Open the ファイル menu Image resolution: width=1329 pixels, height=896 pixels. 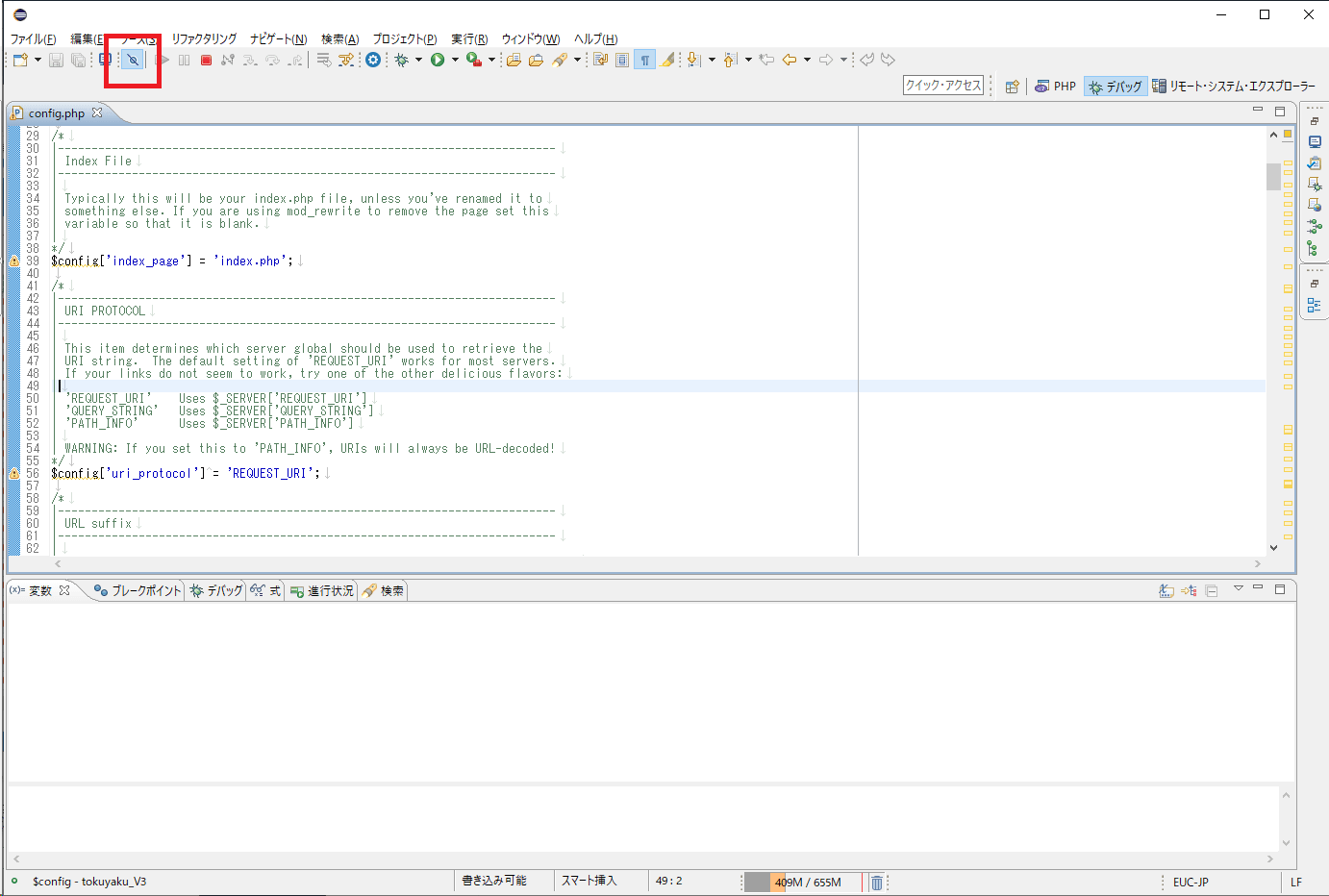pyautogui.click(x=34, y=38)
